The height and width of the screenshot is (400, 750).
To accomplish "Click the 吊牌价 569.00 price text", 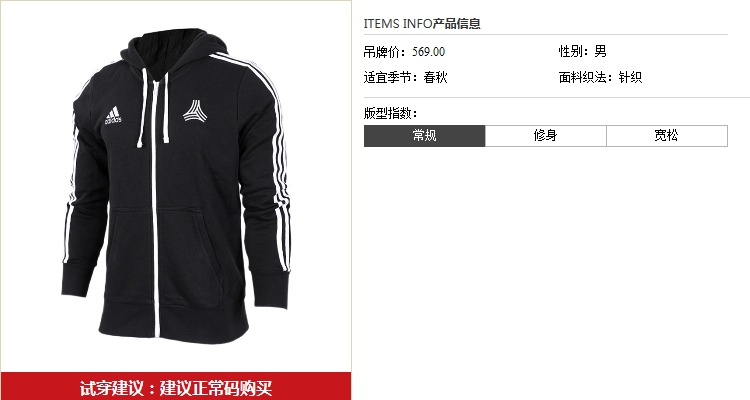I will click(404, 52).
